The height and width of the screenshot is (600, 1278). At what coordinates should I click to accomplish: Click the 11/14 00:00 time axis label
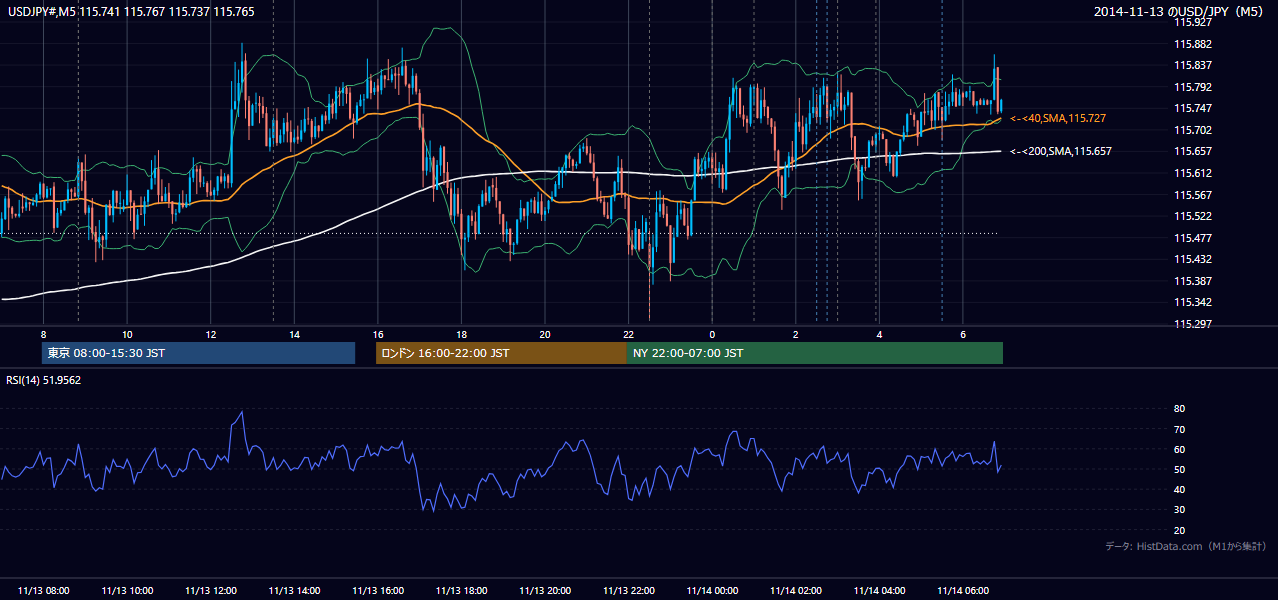click(712, 590)
